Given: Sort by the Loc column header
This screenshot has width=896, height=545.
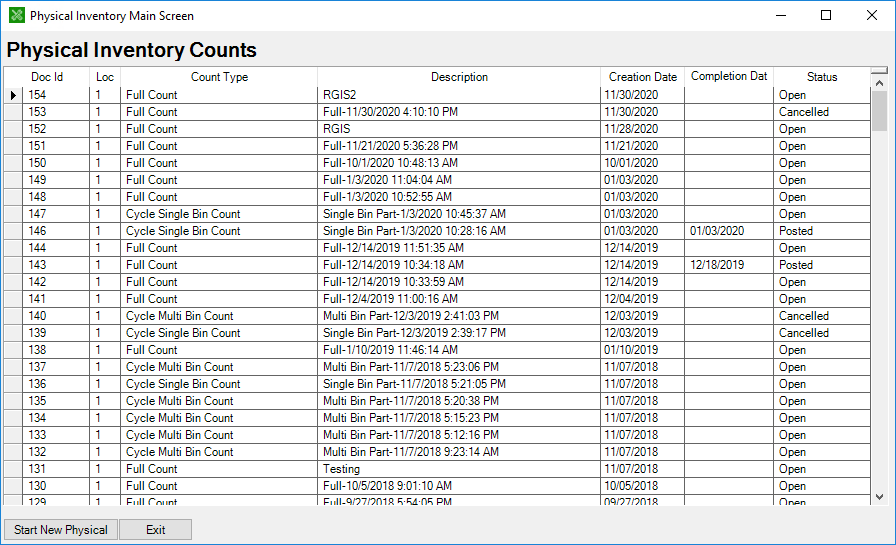Looking at the screenshot, I should [x=105, y=77].
